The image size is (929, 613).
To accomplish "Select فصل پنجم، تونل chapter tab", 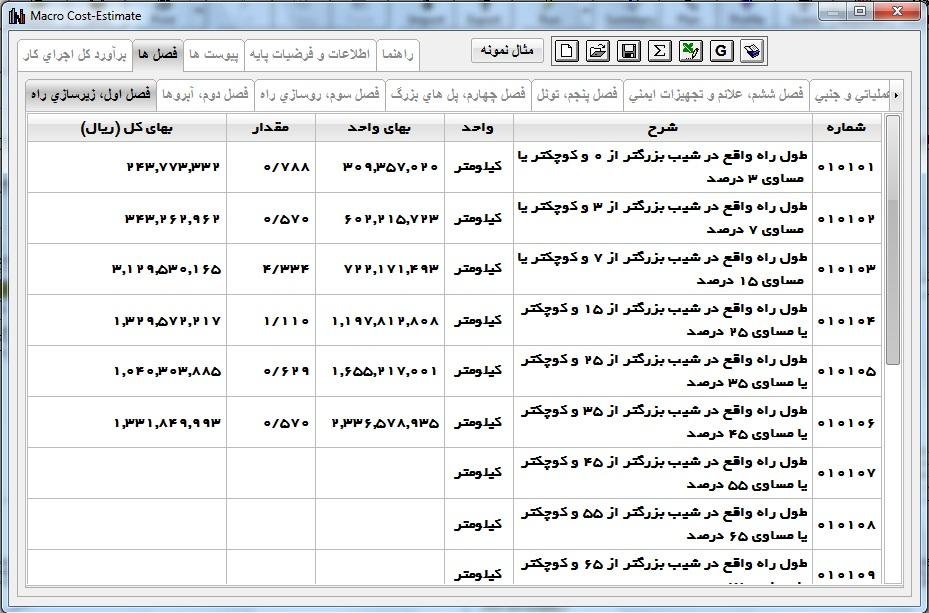I will [x=576, y=94].
